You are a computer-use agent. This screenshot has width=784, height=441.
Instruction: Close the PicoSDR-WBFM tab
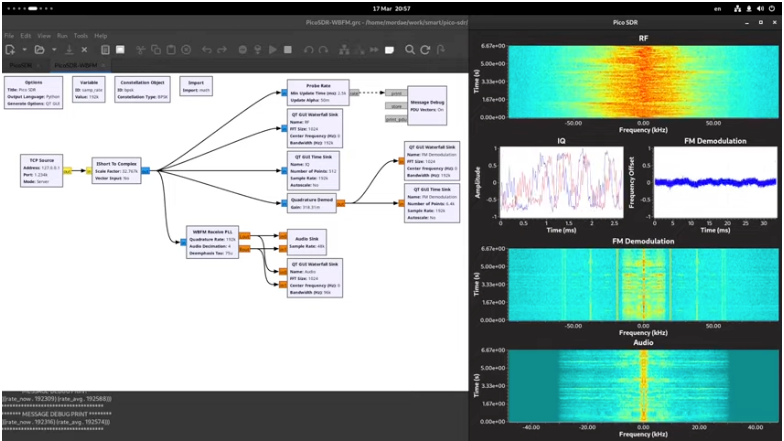point(104,66)
